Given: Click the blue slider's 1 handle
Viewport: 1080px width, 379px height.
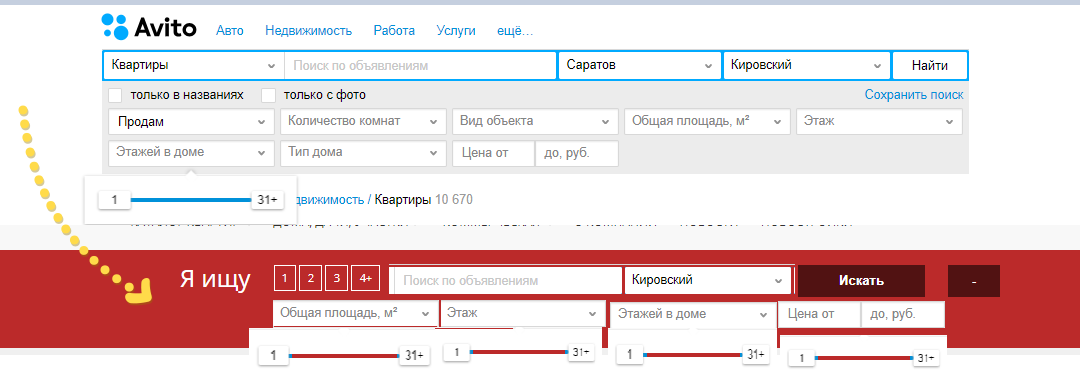Looking at the screenshot, I should 114,200.
